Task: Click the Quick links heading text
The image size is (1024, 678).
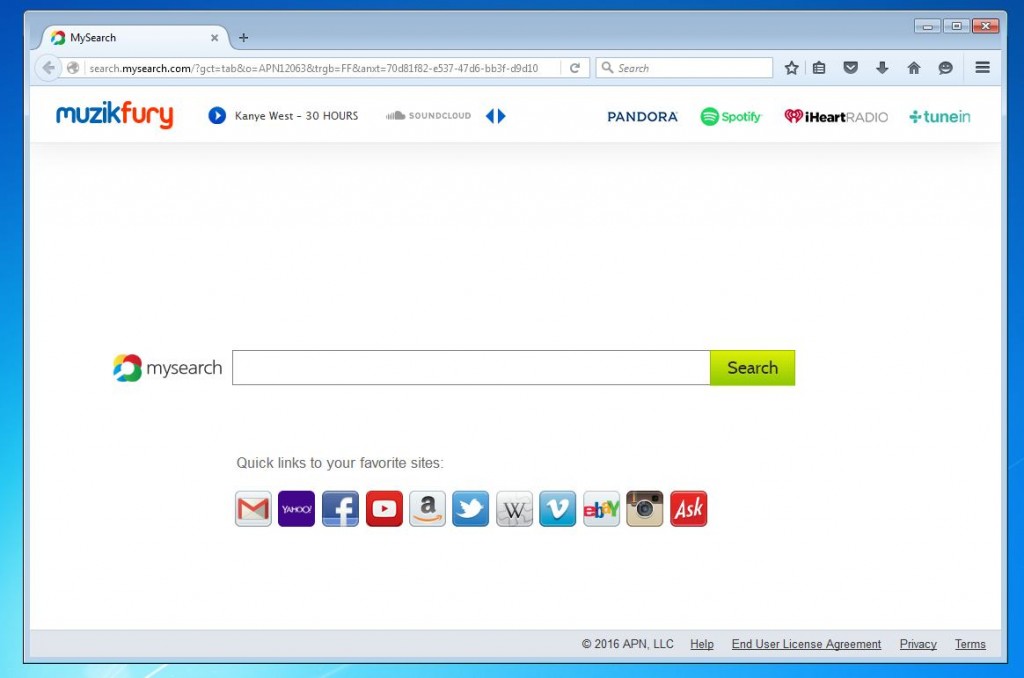Action: pyautogui.click(x=340, y=463)
